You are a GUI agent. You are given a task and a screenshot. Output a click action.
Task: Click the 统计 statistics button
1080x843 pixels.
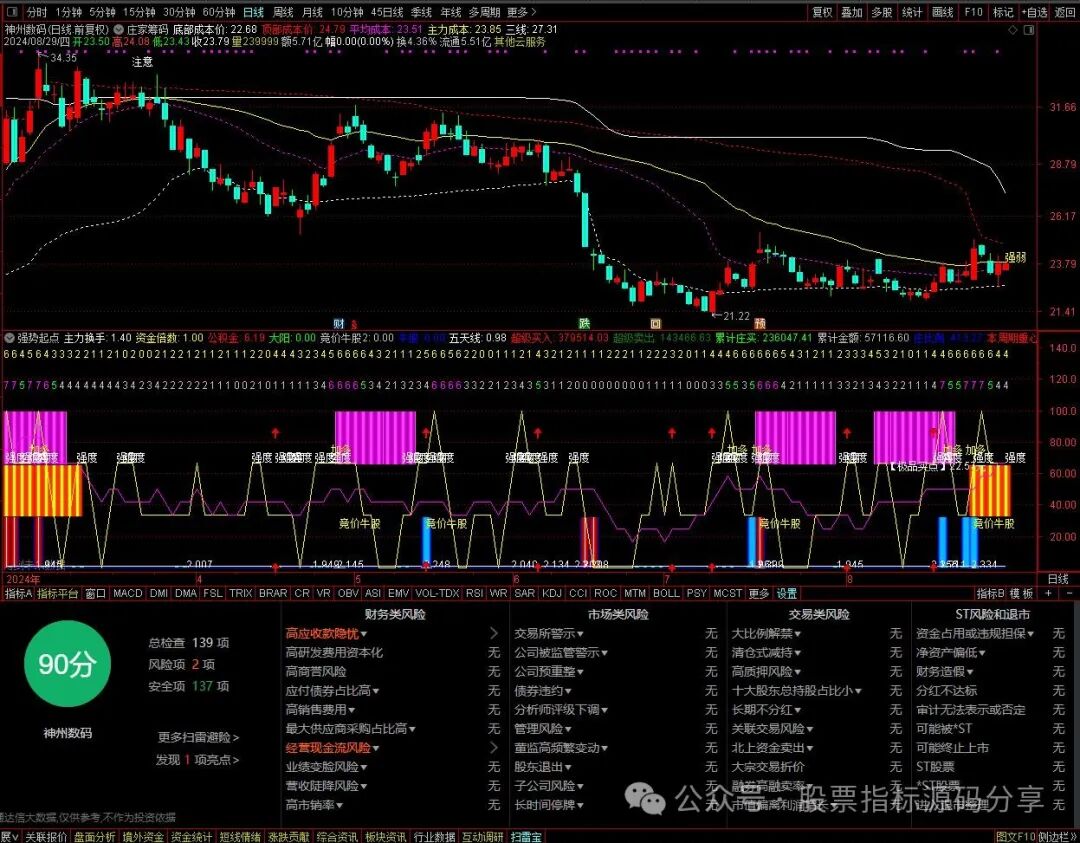[912, 12]
